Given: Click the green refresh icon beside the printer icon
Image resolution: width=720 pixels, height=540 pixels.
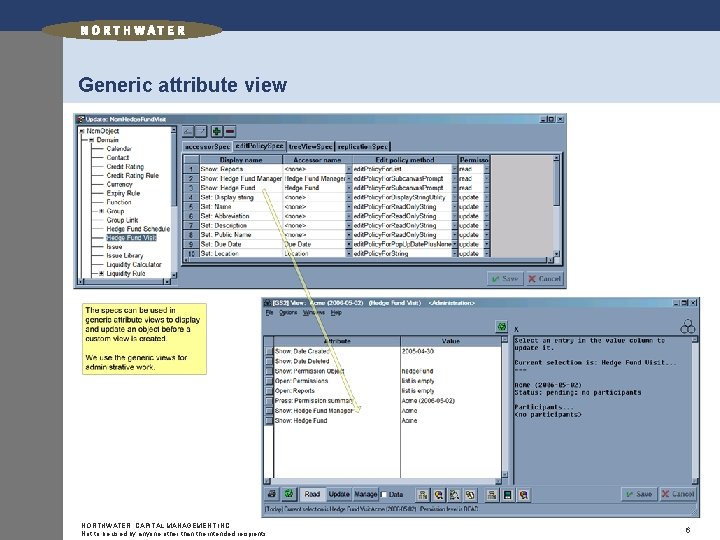Looking at the screenshot, I should (289, 494).
